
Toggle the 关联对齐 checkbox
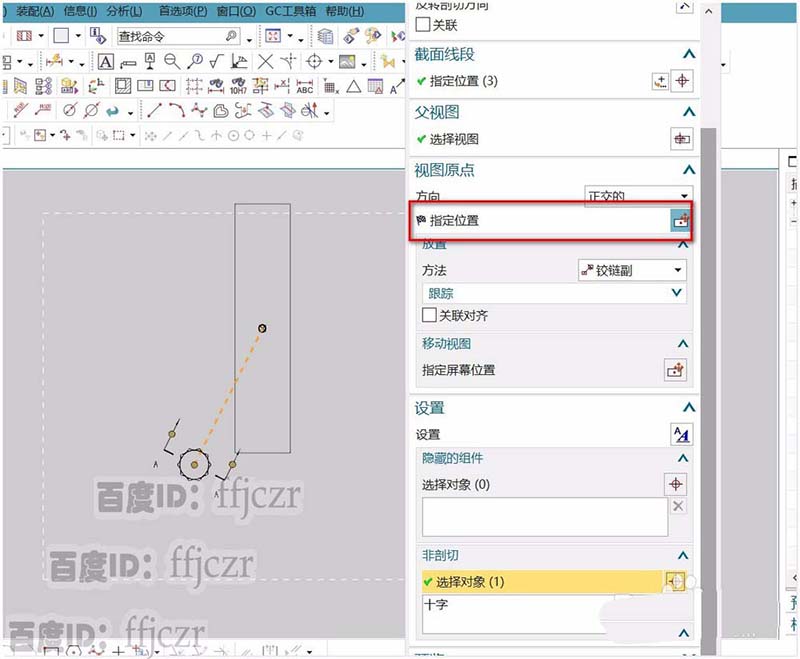point(429,315)
